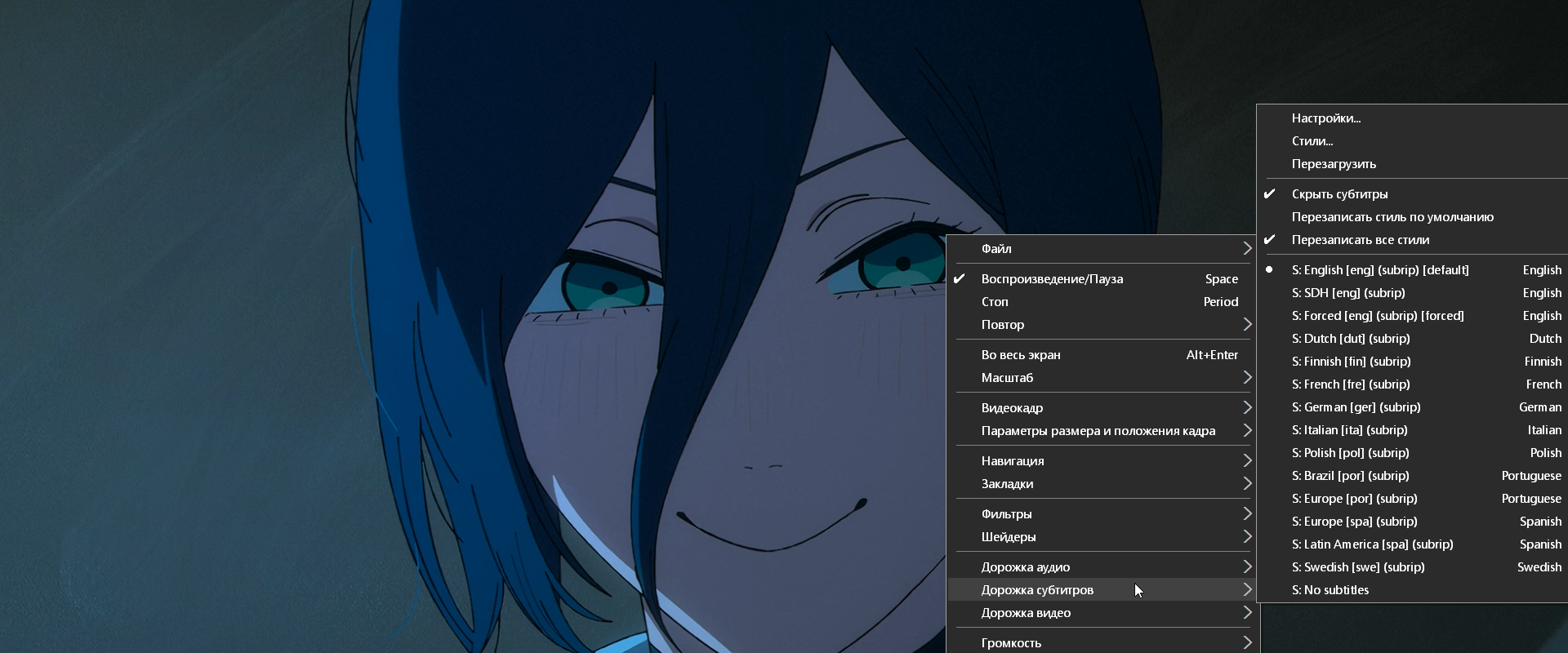Click Перезагрузить to reload subtitles
1568x653 pixels.
tap(1413, 164)
